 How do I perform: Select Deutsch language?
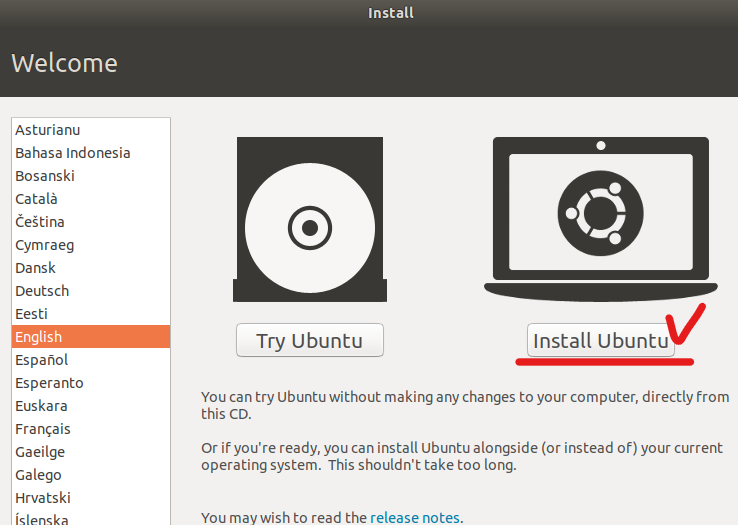tap(91, 291)
